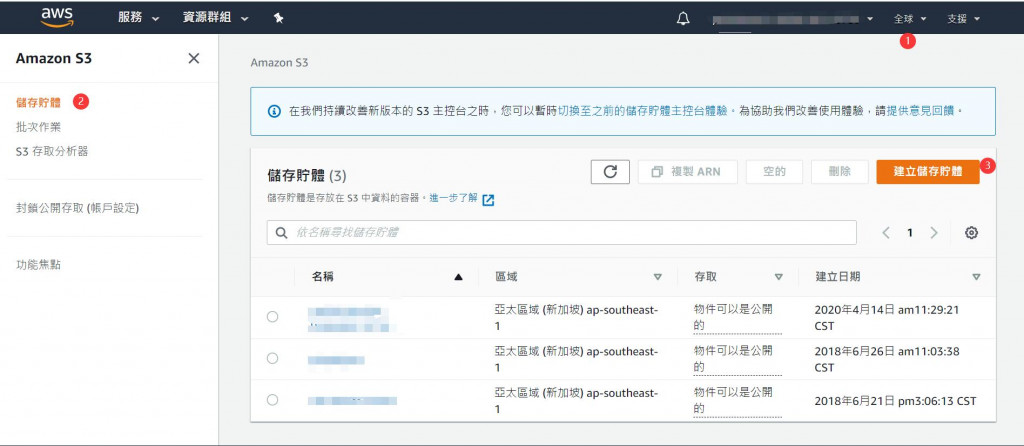Open the account name dropdown
1024x446 pixels.
(793, 20)
